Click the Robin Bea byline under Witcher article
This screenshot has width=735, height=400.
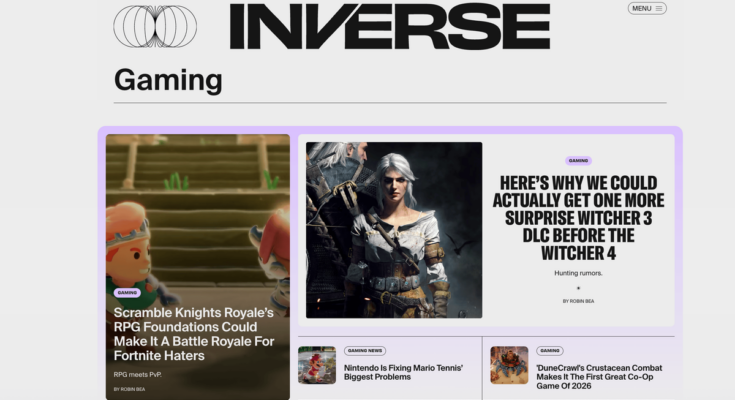(578, 300)
